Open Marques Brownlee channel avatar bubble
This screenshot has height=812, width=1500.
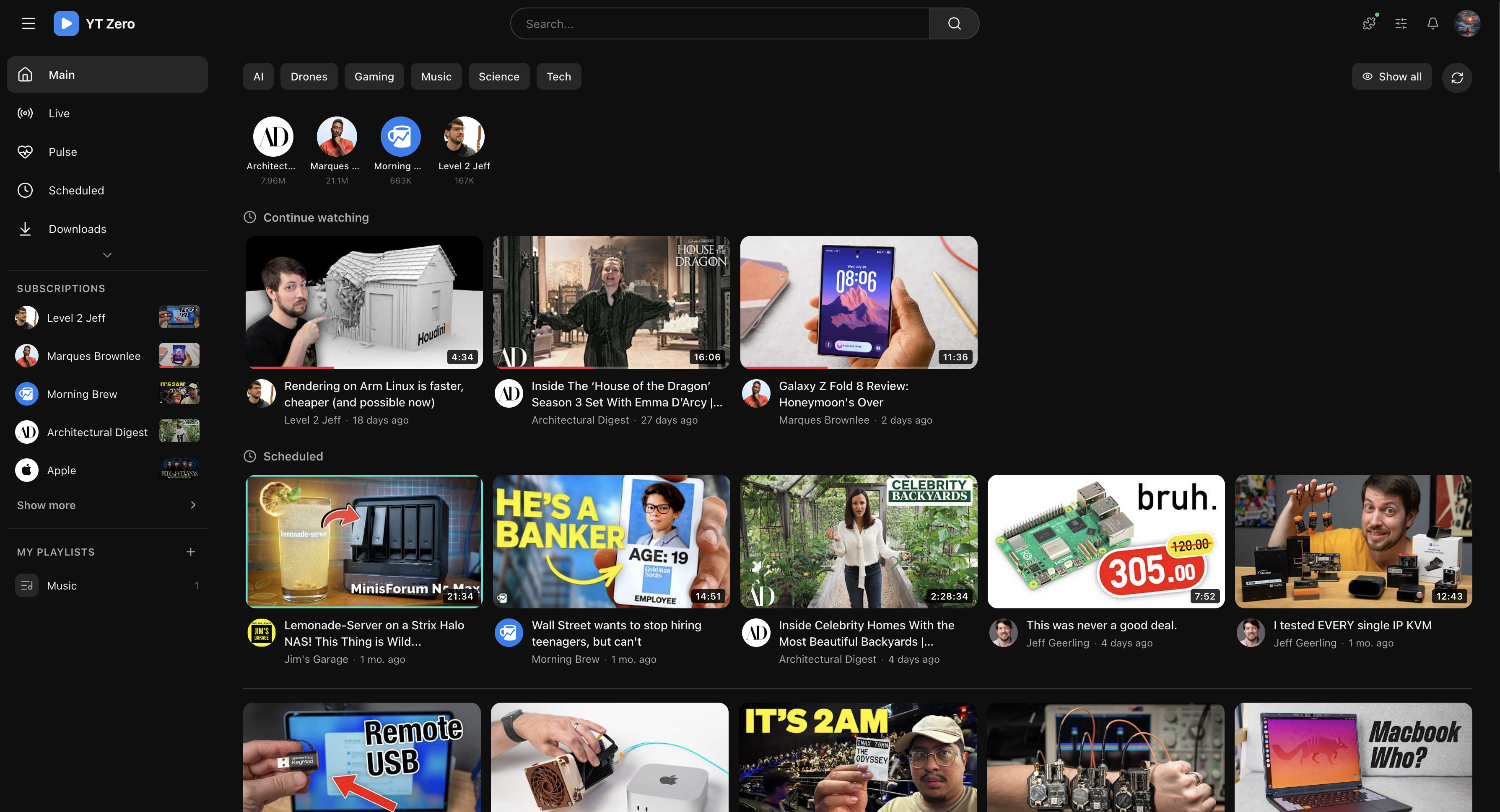click(337, 136)
